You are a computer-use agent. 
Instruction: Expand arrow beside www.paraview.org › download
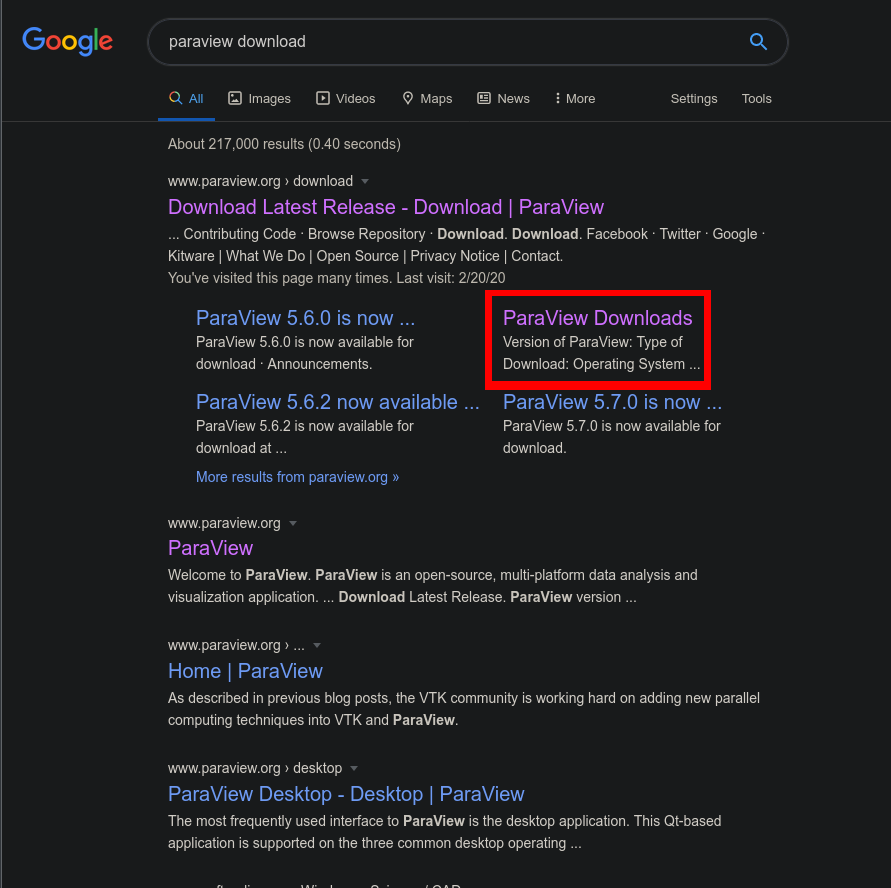coord(365,182)
